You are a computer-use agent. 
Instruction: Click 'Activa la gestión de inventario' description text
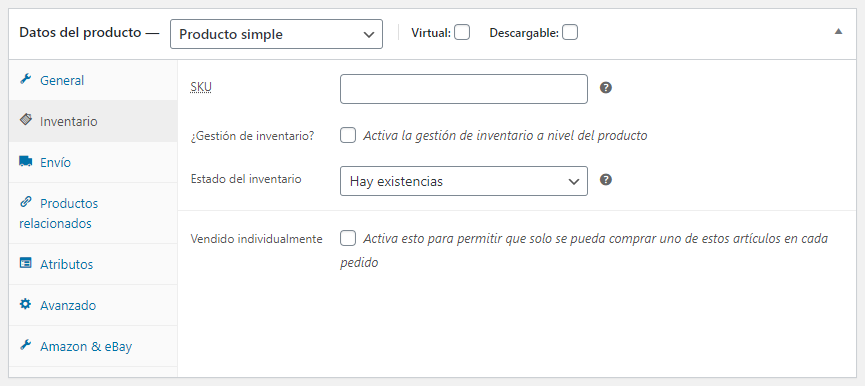pyautogui.click(x=505, y=136)
